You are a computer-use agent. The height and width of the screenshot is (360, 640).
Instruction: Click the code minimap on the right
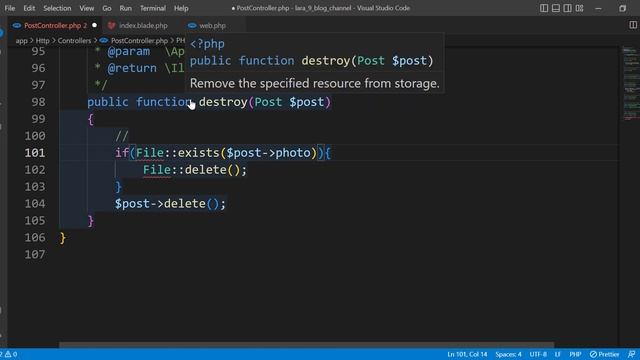[x=630, y=84]
